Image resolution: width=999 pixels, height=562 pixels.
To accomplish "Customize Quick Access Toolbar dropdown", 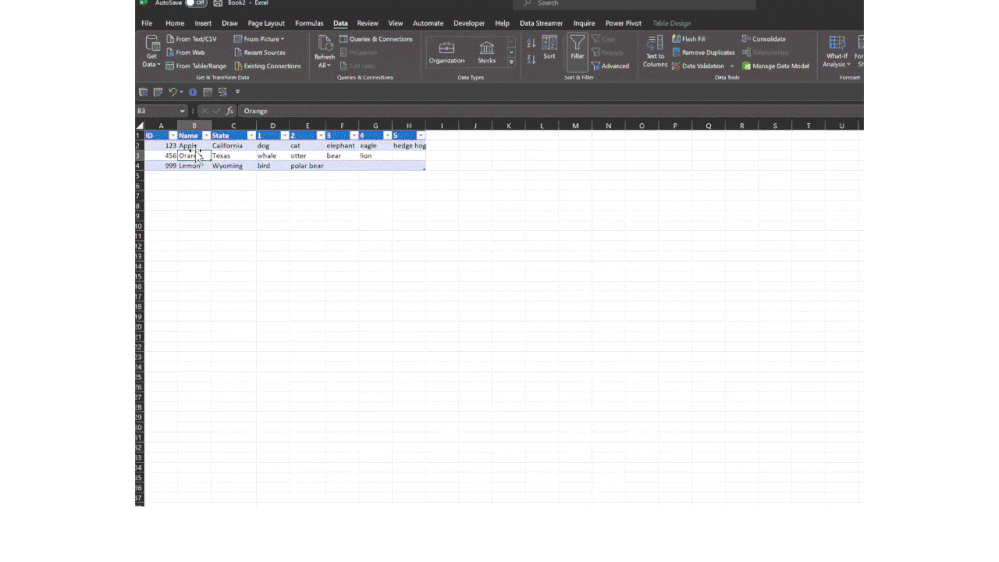I will (x=238, y=92).
